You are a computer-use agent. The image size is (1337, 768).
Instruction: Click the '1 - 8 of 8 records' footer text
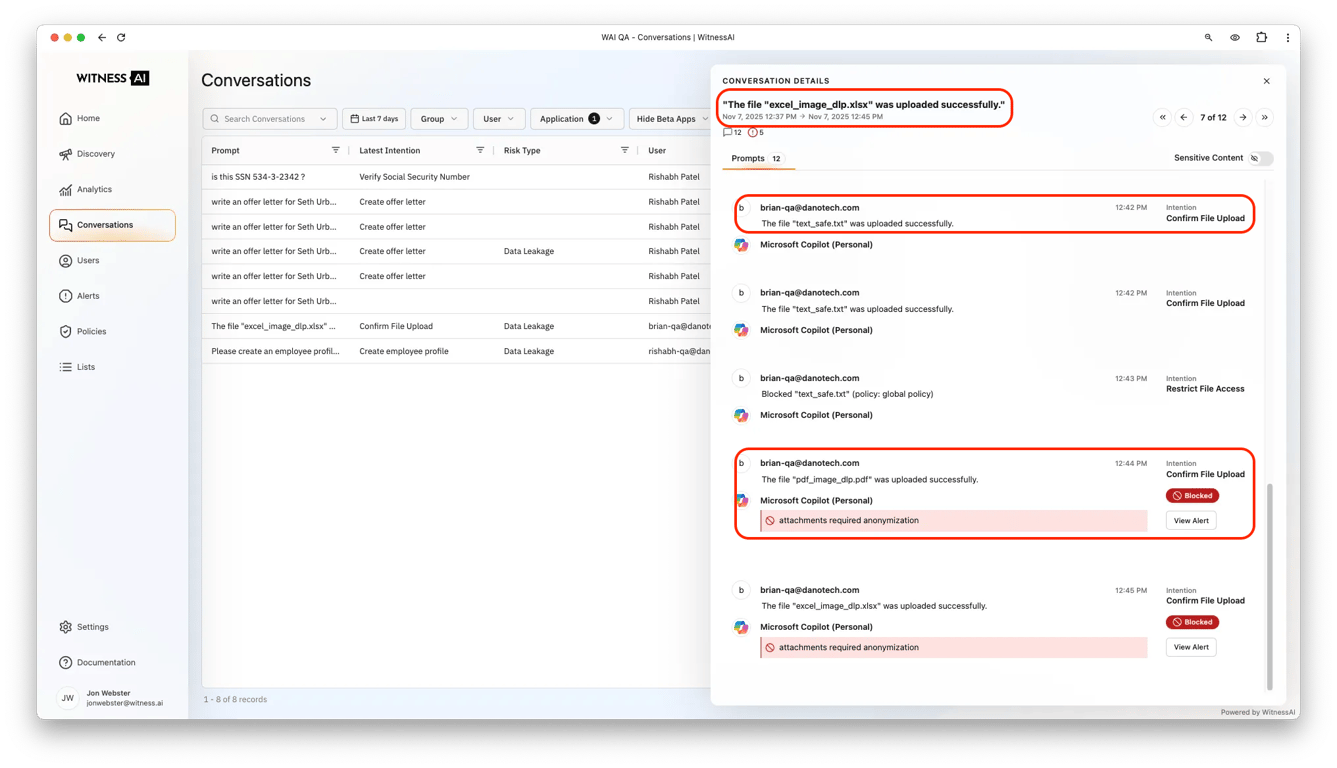[235, 700]
